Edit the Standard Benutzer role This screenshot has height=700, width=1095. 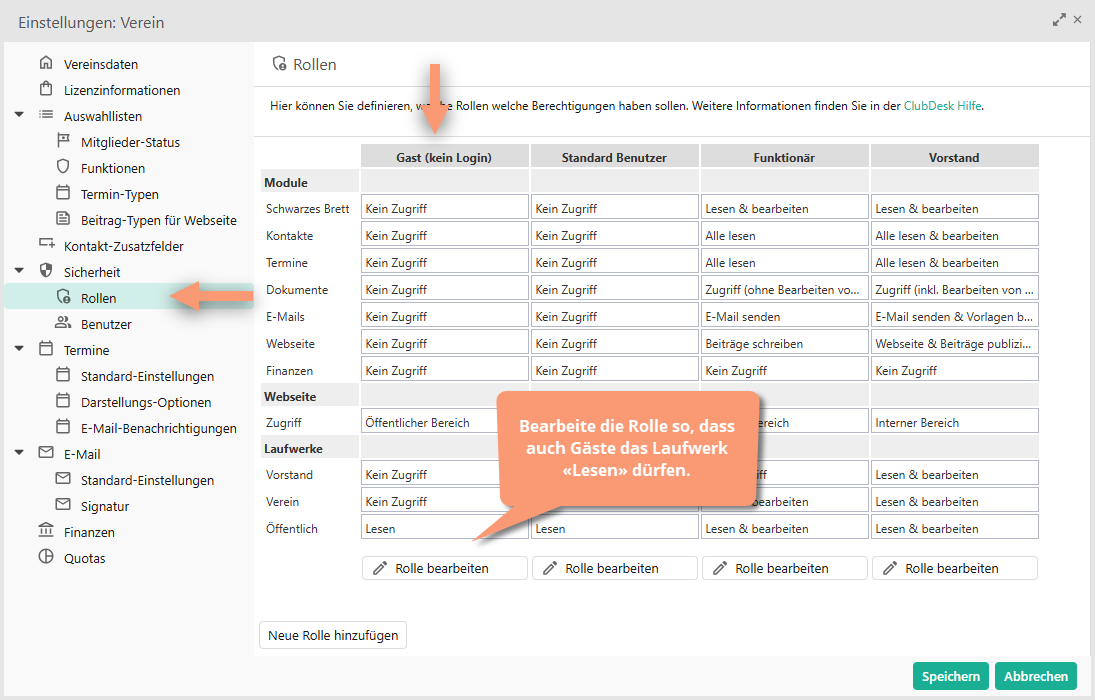point(615,568)
